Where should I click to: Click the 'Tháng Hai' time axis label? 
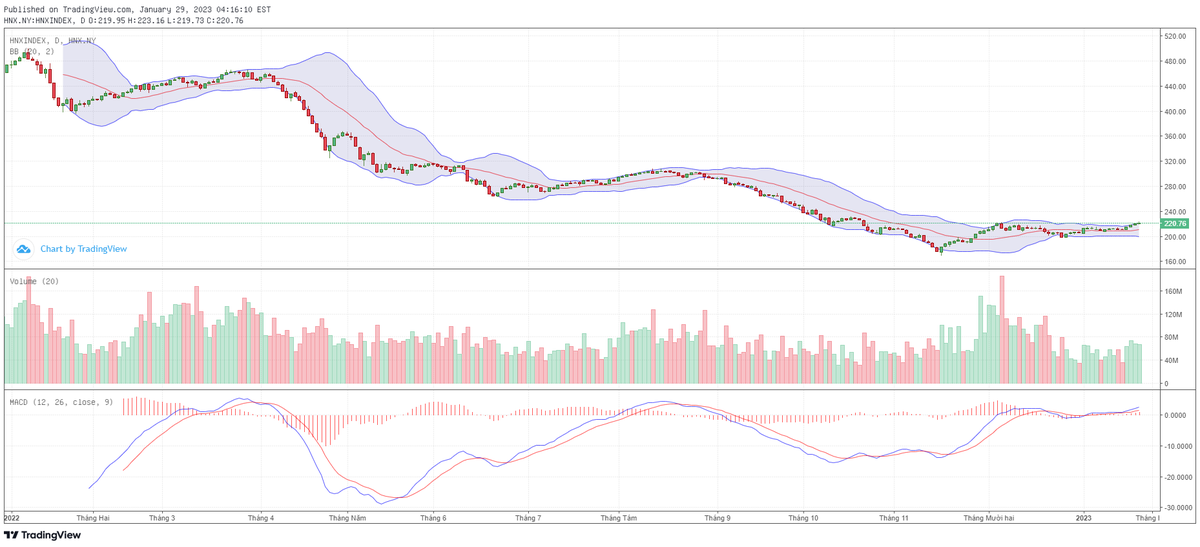[92, 518]
